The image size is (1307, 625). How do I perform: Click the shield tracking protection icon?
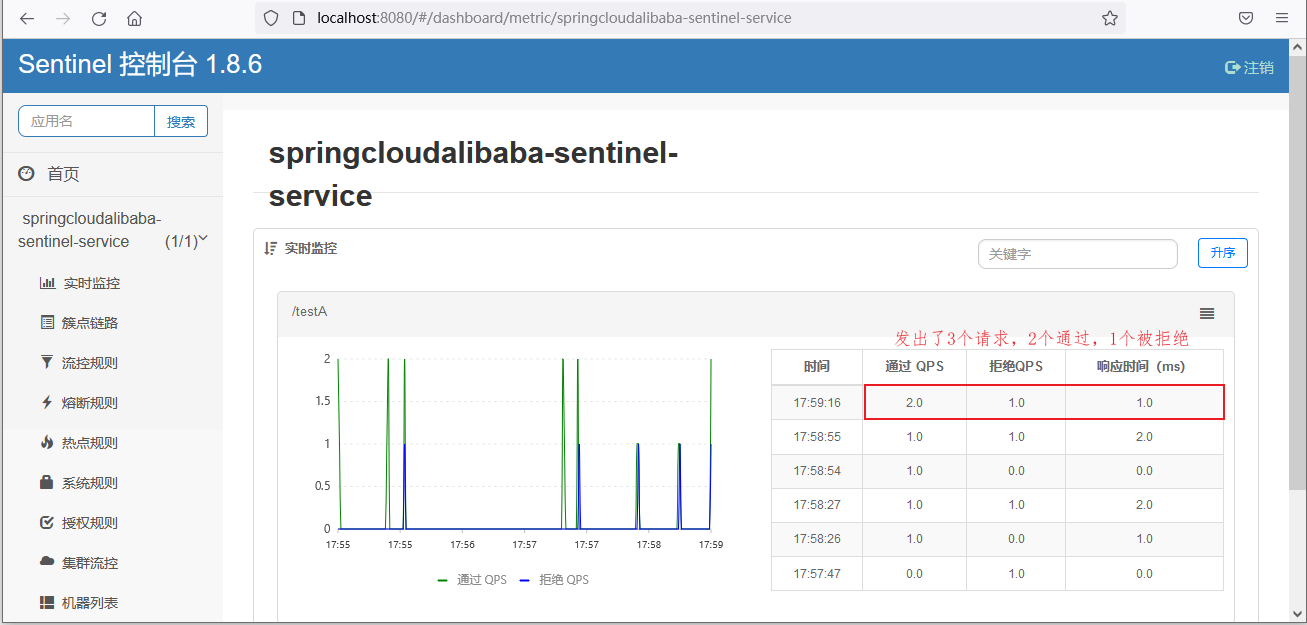[x=270, y=18]
